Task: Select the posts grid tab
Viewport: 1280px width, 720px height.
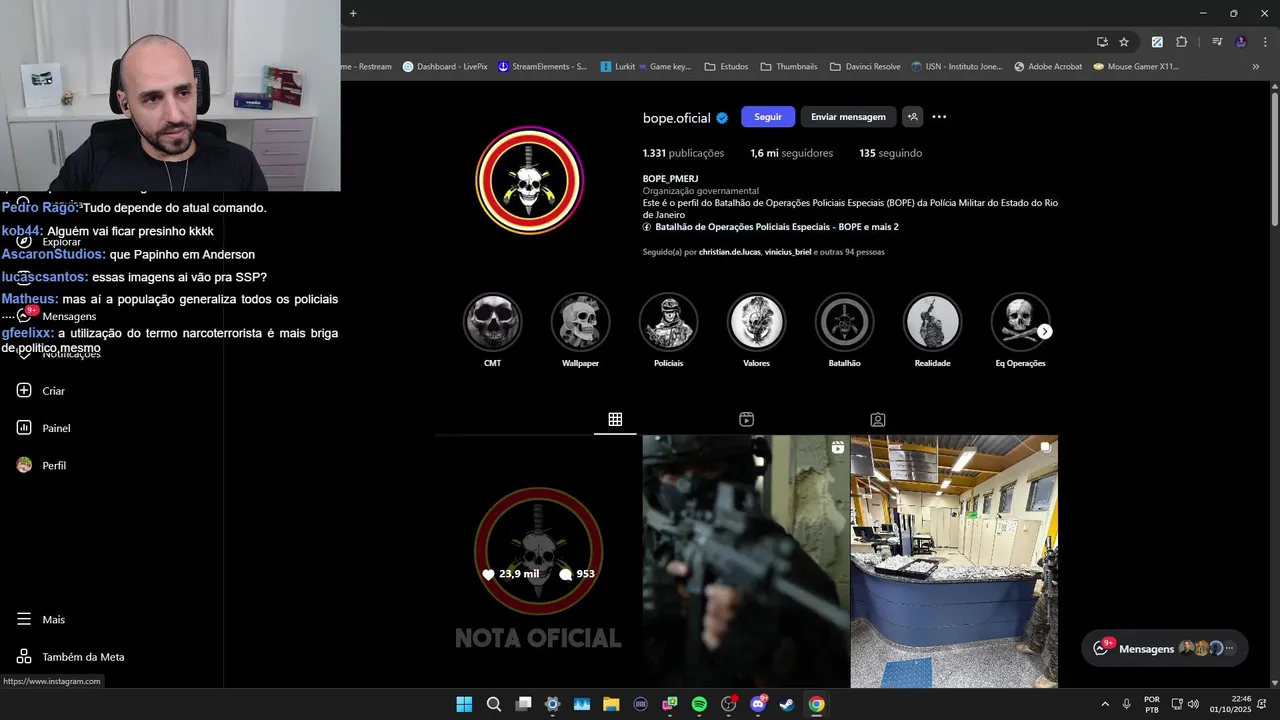Action: (615, 420)
